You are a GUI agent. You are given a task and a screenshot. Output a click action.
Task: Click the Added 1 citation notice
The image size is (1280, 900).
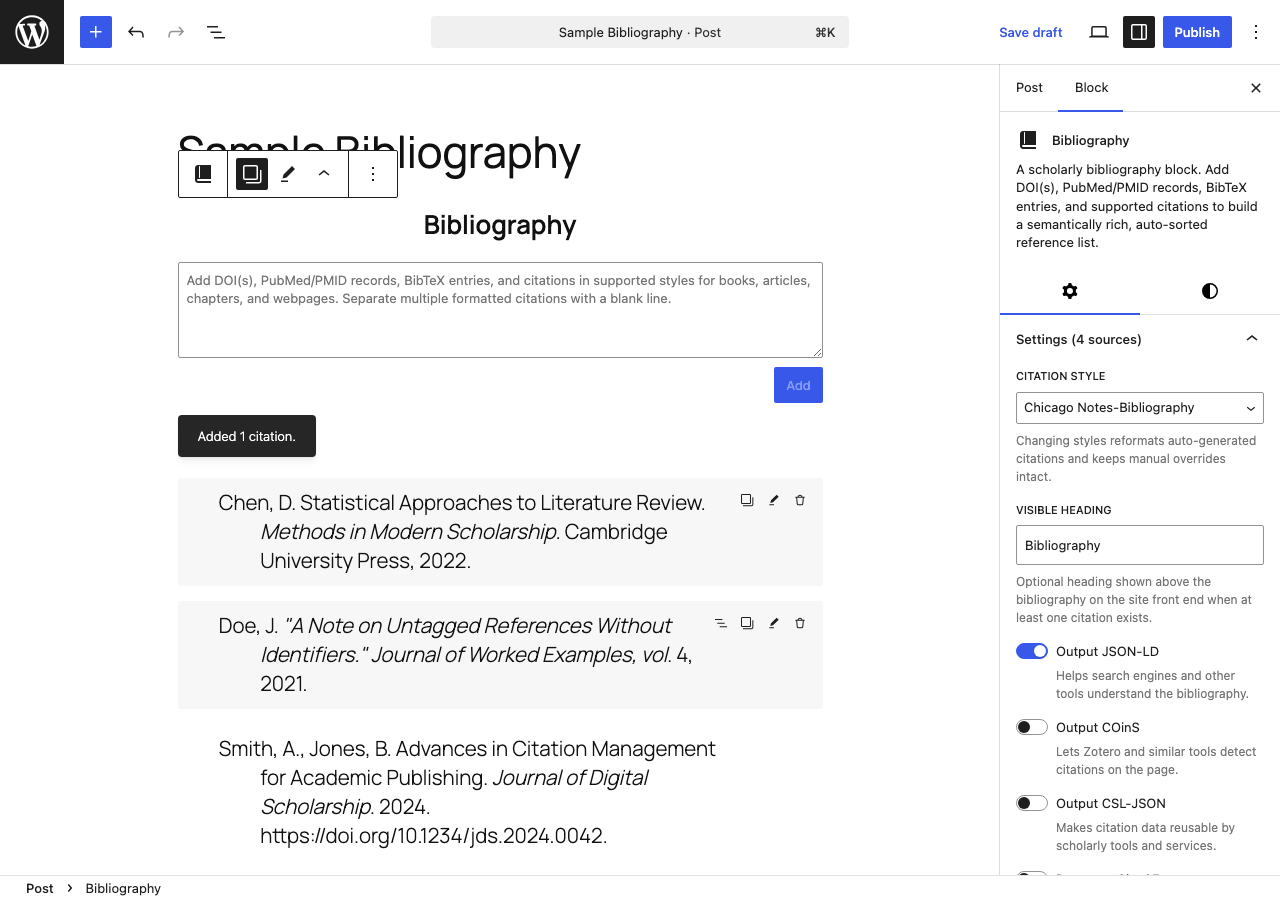click(247, 436)
